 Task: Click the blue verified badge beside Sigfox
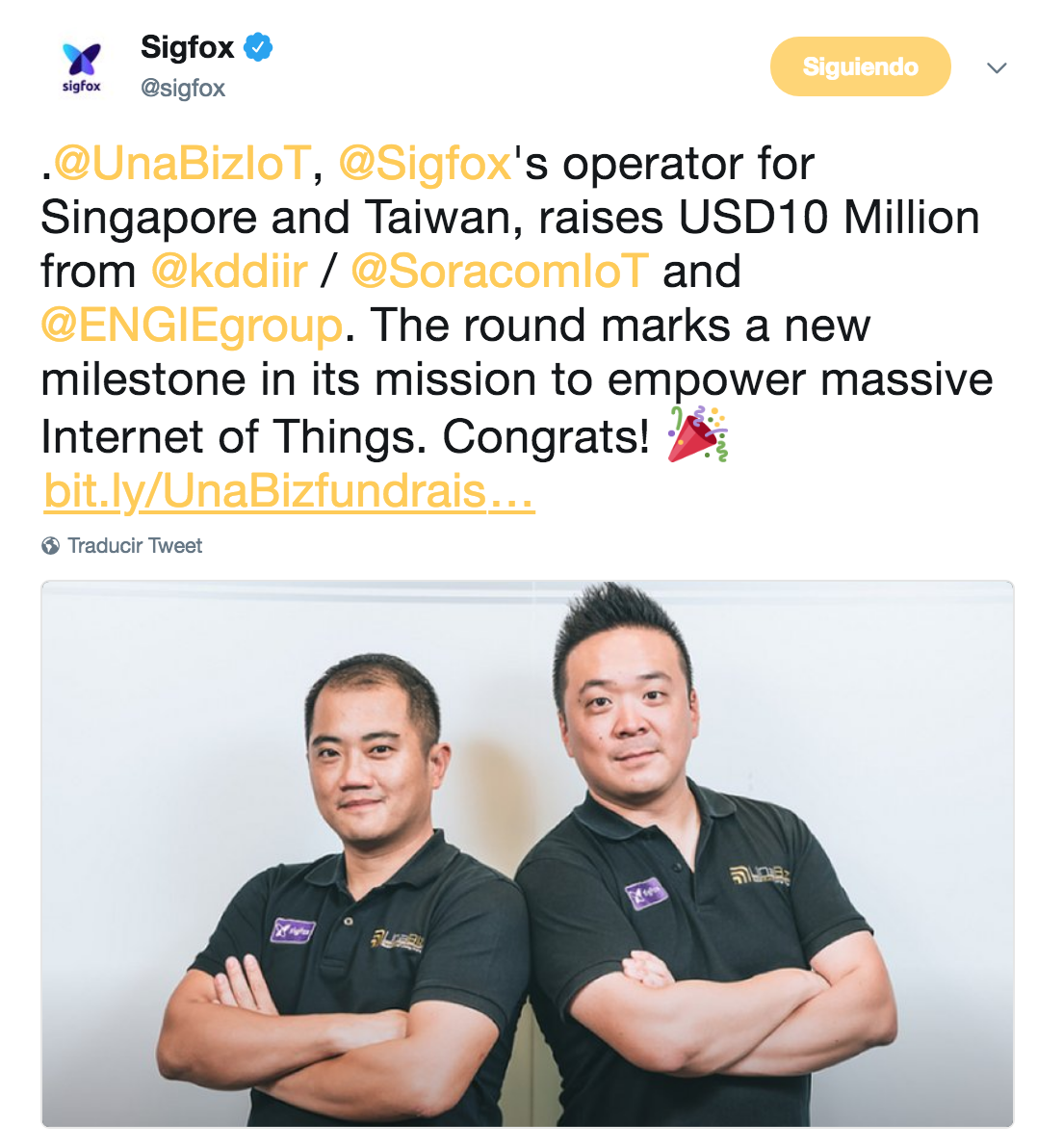point(258,47)
